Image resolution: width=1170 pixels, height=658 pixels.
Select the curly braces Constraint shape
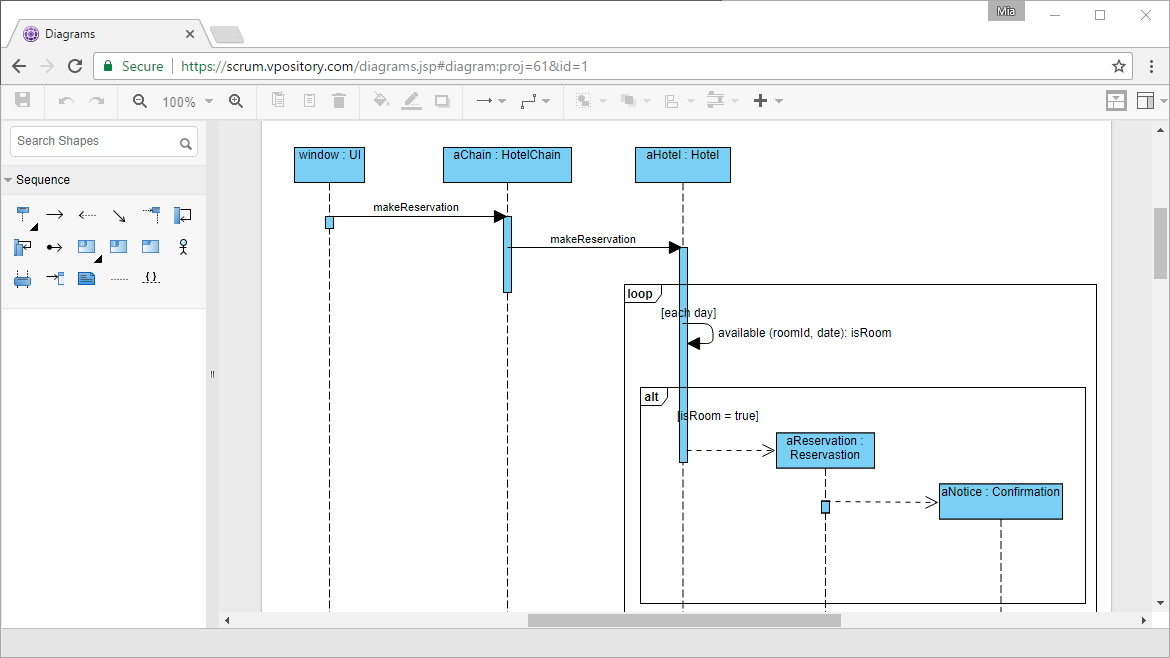(x=151, y=278)
